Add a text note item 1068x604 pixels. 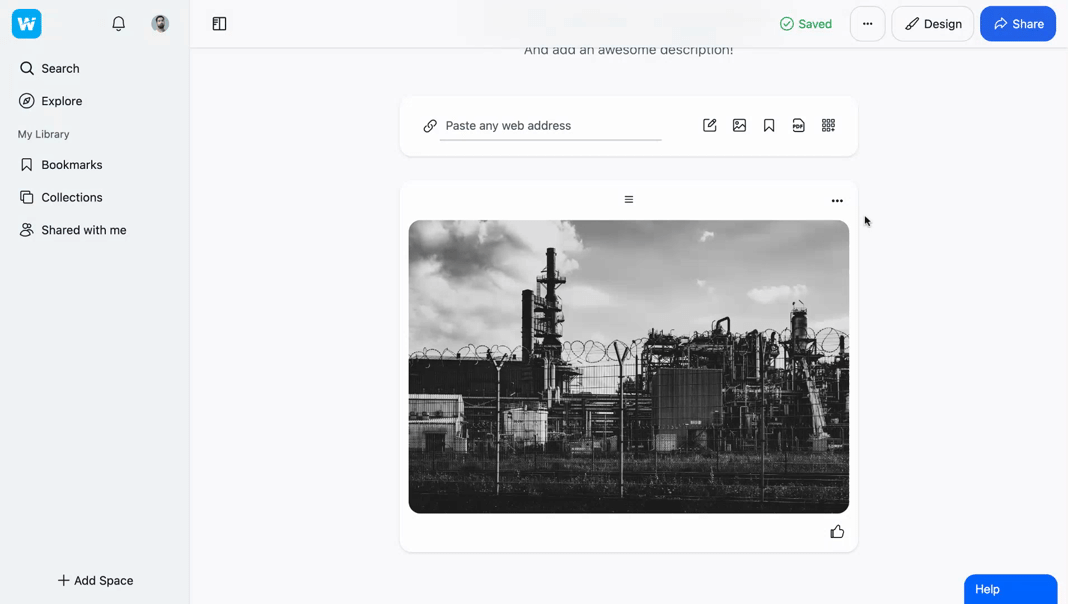click(x=710, y=126)
